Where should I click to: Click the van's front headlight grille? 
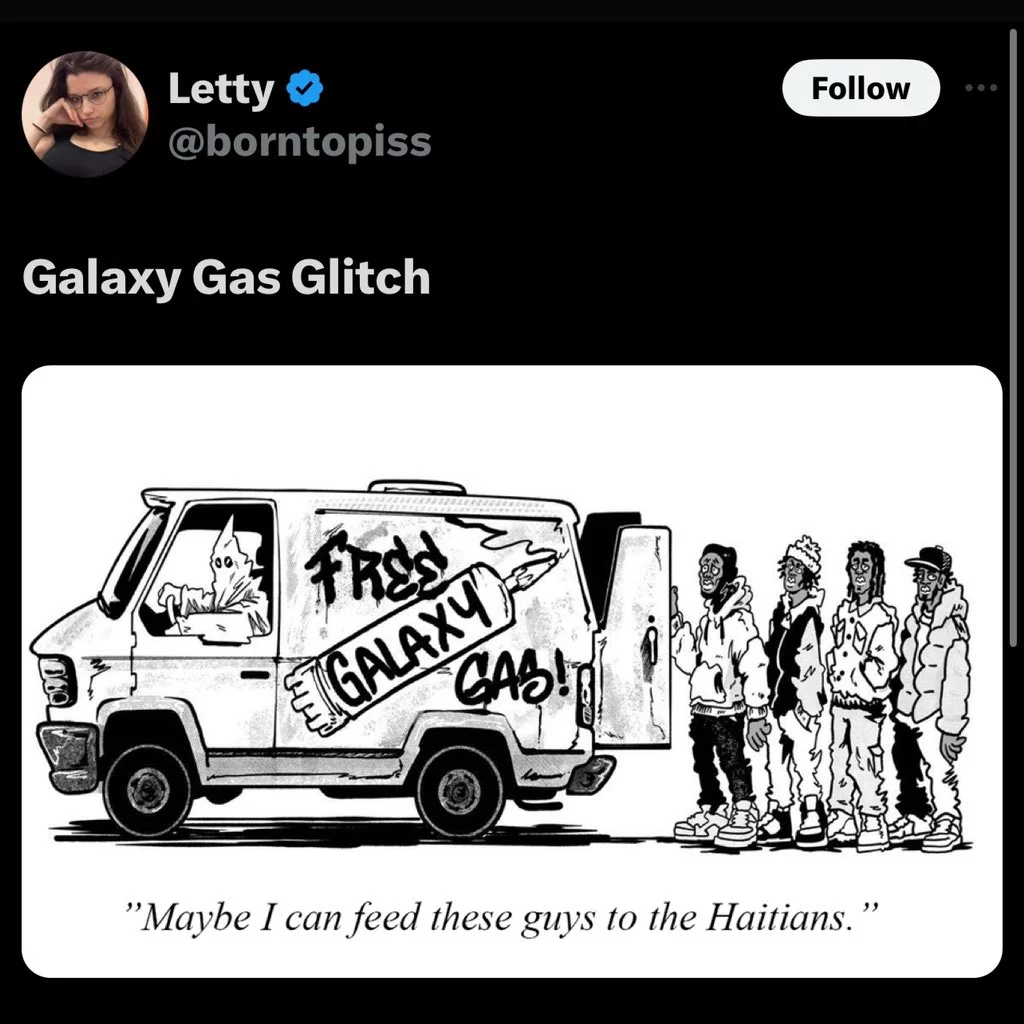tap(57, 681)
